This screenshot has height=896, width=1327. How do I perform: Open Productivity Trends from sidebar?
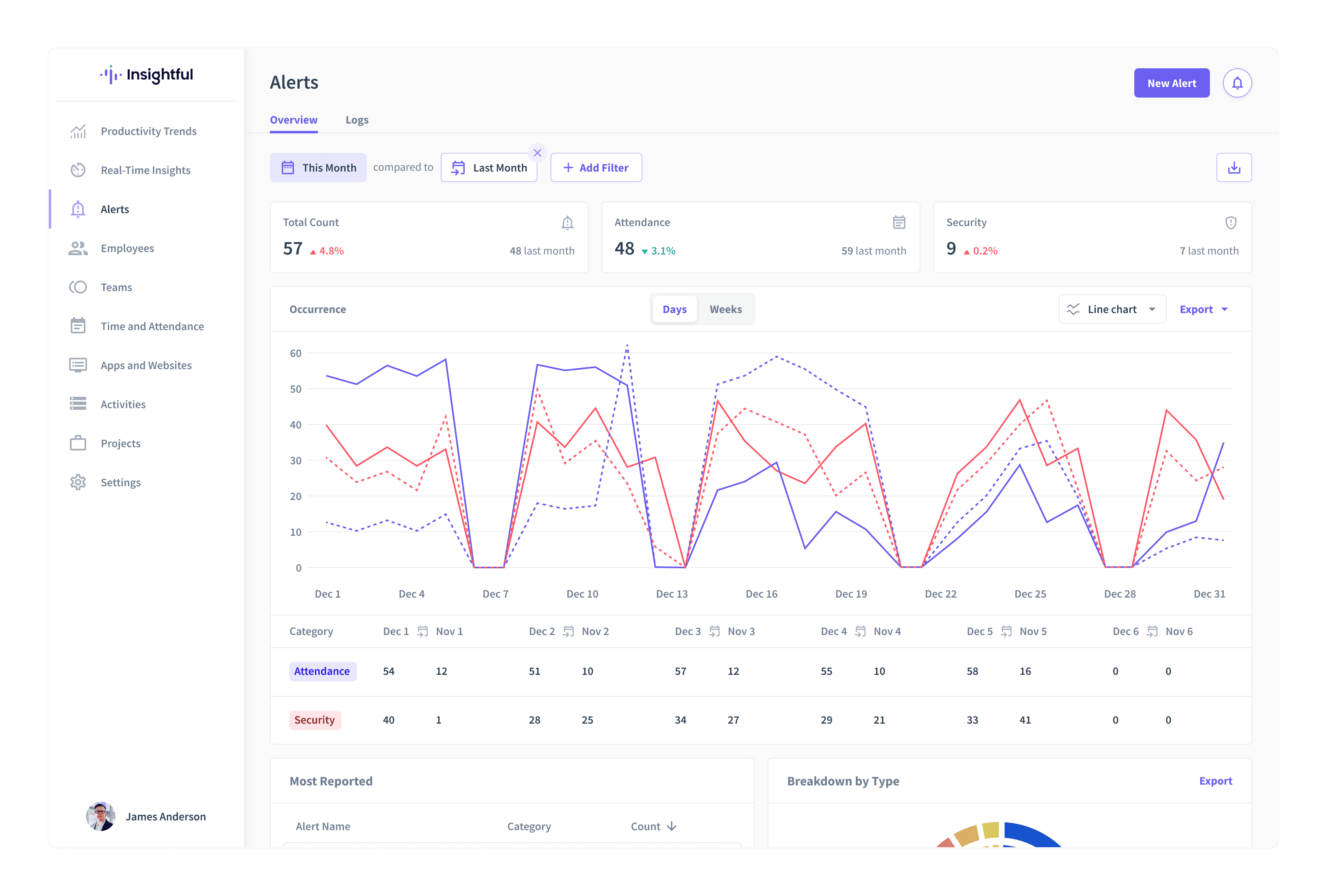(148, 131)
